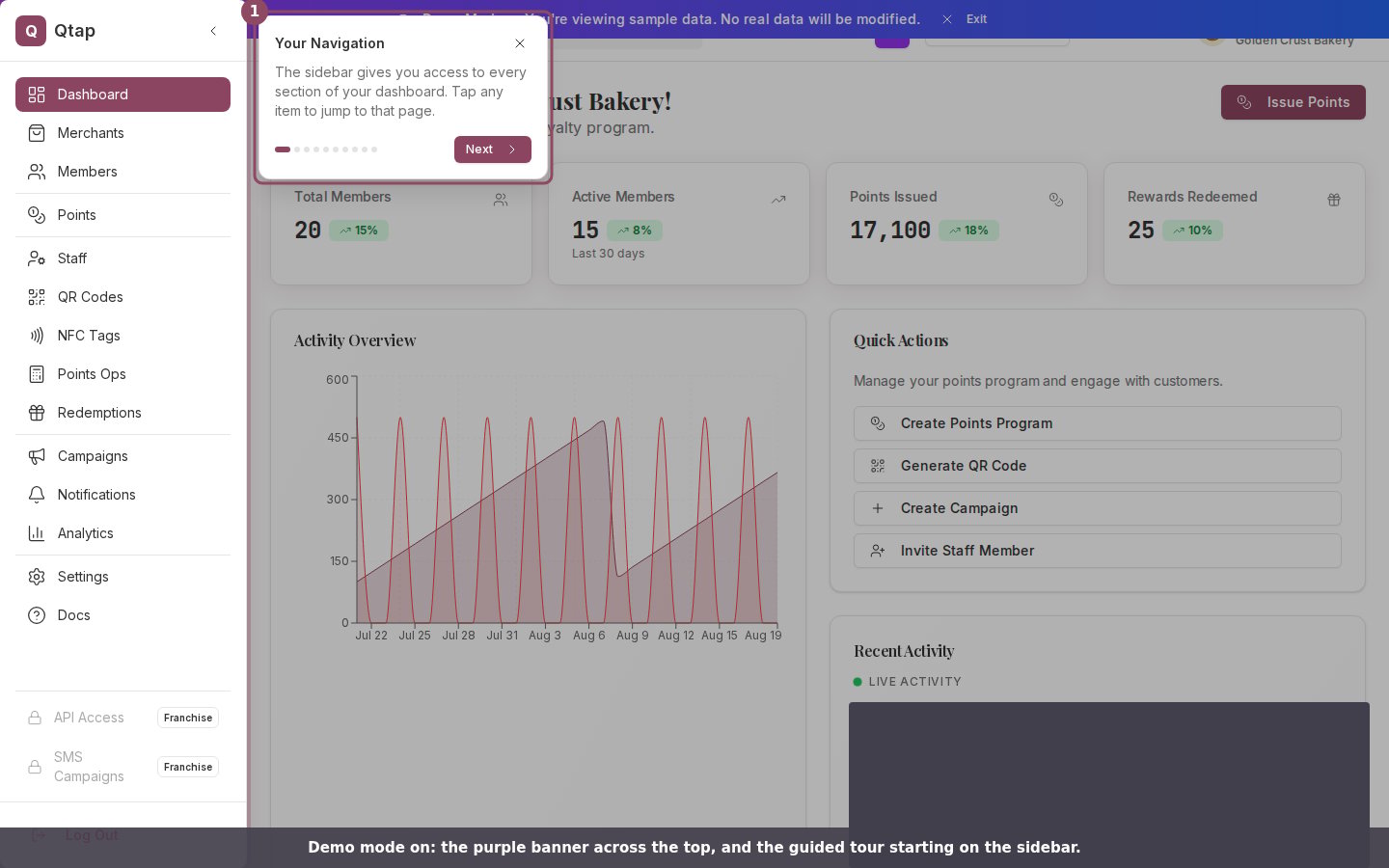This screenshot has height=868, width=1389.
Task: Click the Franchise badge beside SMS Campaigns
Action: coord(188,767)
